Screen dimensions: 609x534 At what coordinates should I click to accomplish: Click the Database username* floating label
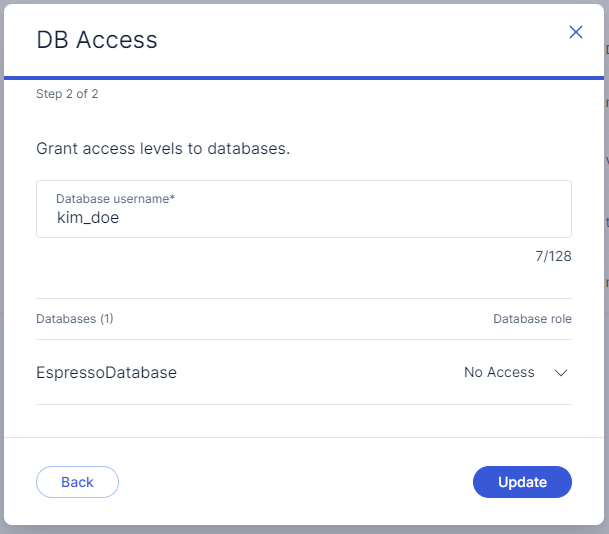[115, 199]
